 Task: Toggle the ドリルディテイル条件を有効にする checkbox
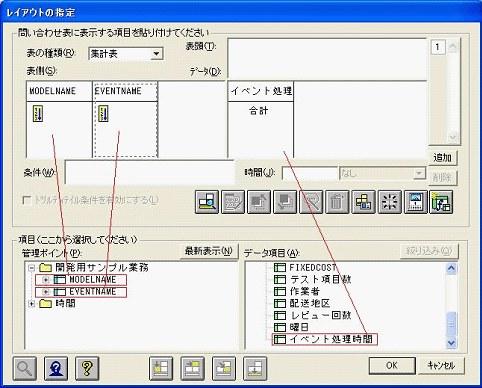[27, 201]
